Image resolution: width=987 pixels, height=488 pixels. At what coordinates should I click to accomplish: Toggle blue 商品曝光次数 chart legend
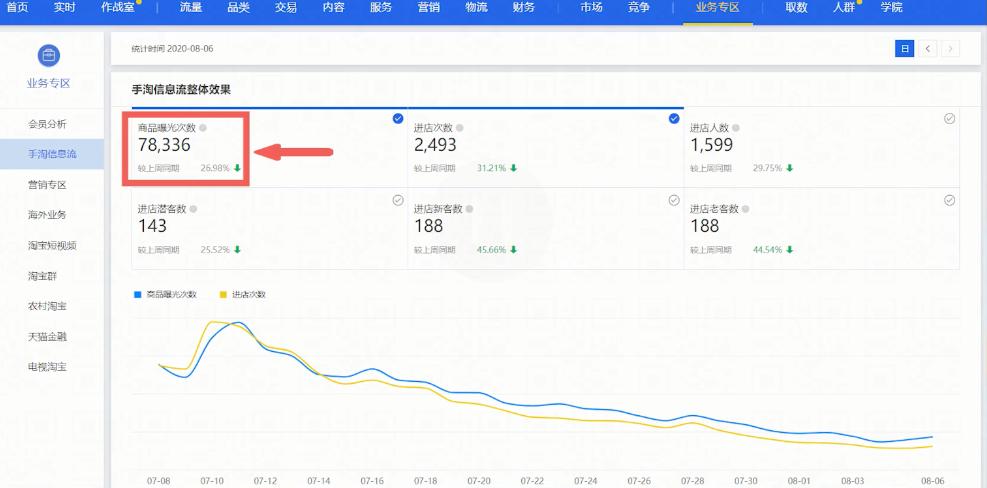[x=166, y=294]
